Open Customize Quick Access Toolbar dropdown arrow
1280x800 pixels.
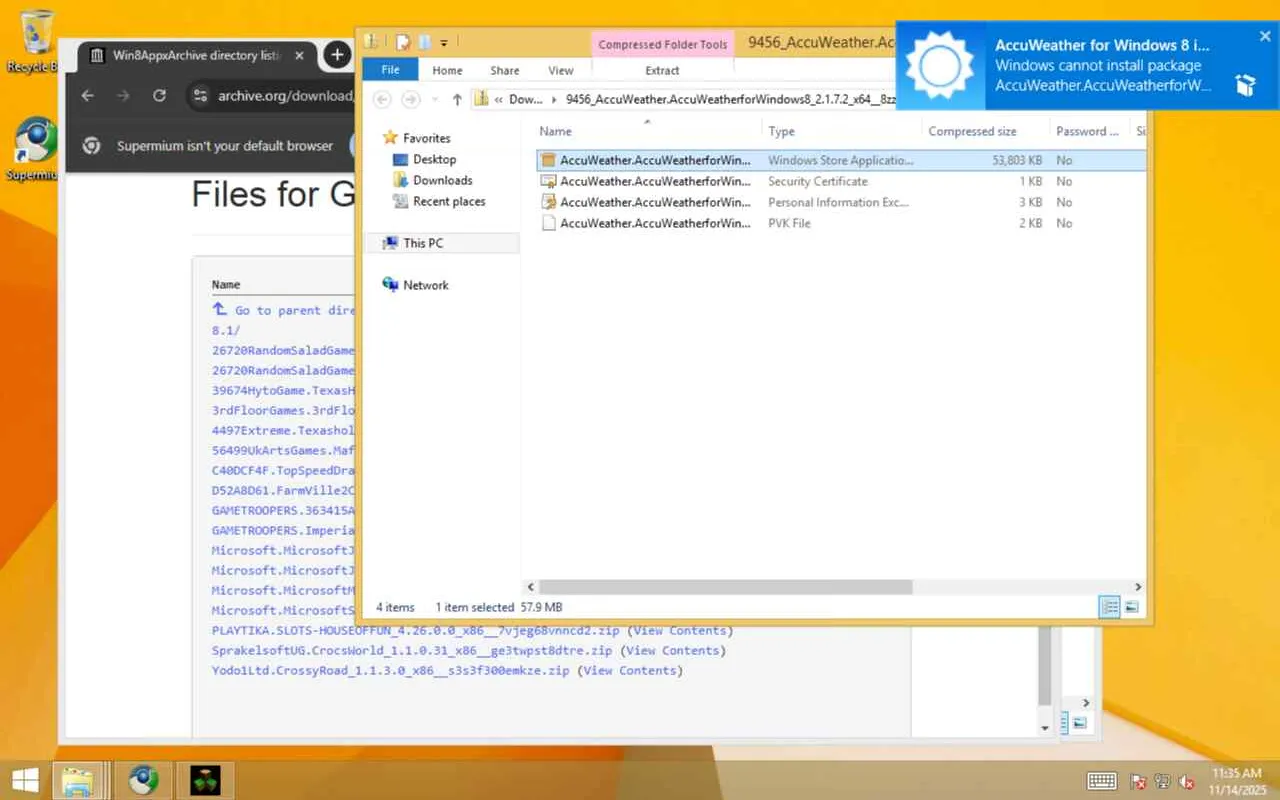click(444, 43)
